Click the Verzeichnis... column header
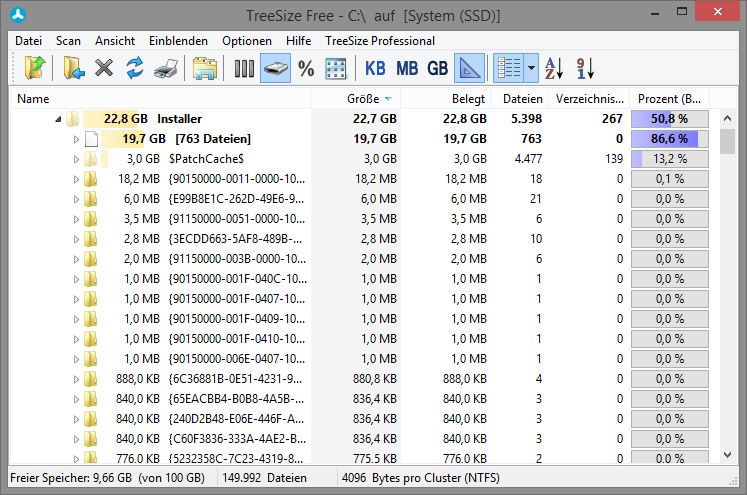The height and width of the screenshot is (495, 747). (x=589, y=99)
